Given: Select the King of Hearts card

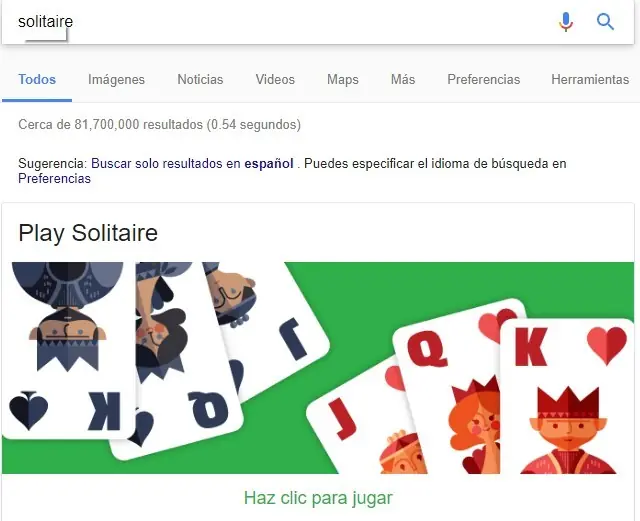Looking at the screenshot, I should [x=567, y=396].
